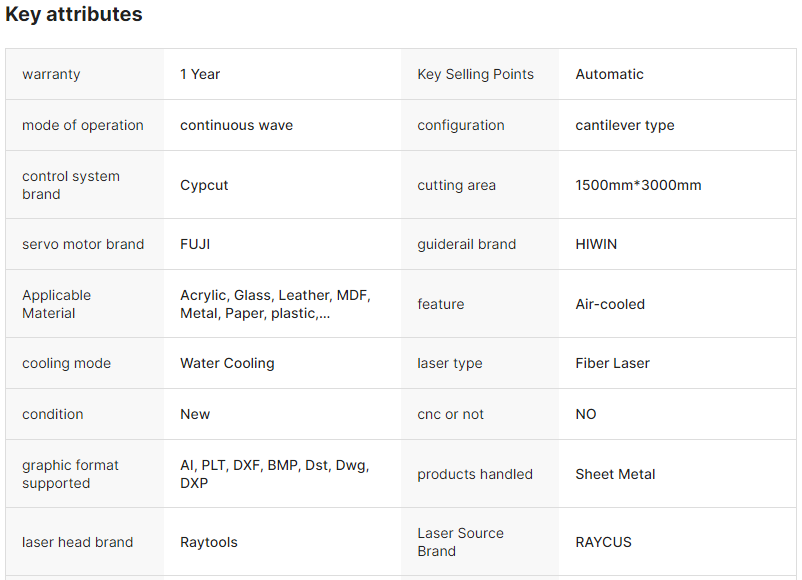Click the "Water Cooling" cooling mode value

227,363
